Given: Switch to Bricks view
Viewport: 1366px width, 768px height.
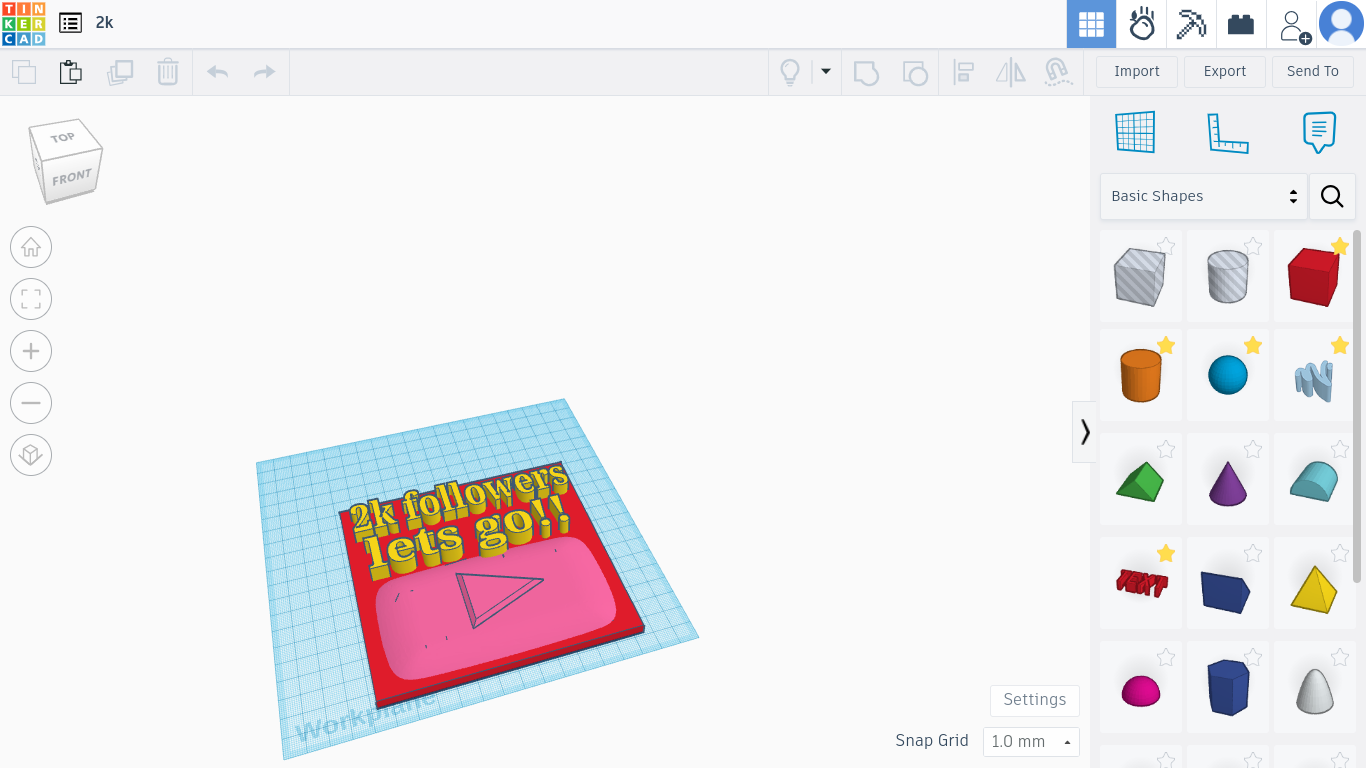Looking at the screenshot, I should click(1241, 24).
